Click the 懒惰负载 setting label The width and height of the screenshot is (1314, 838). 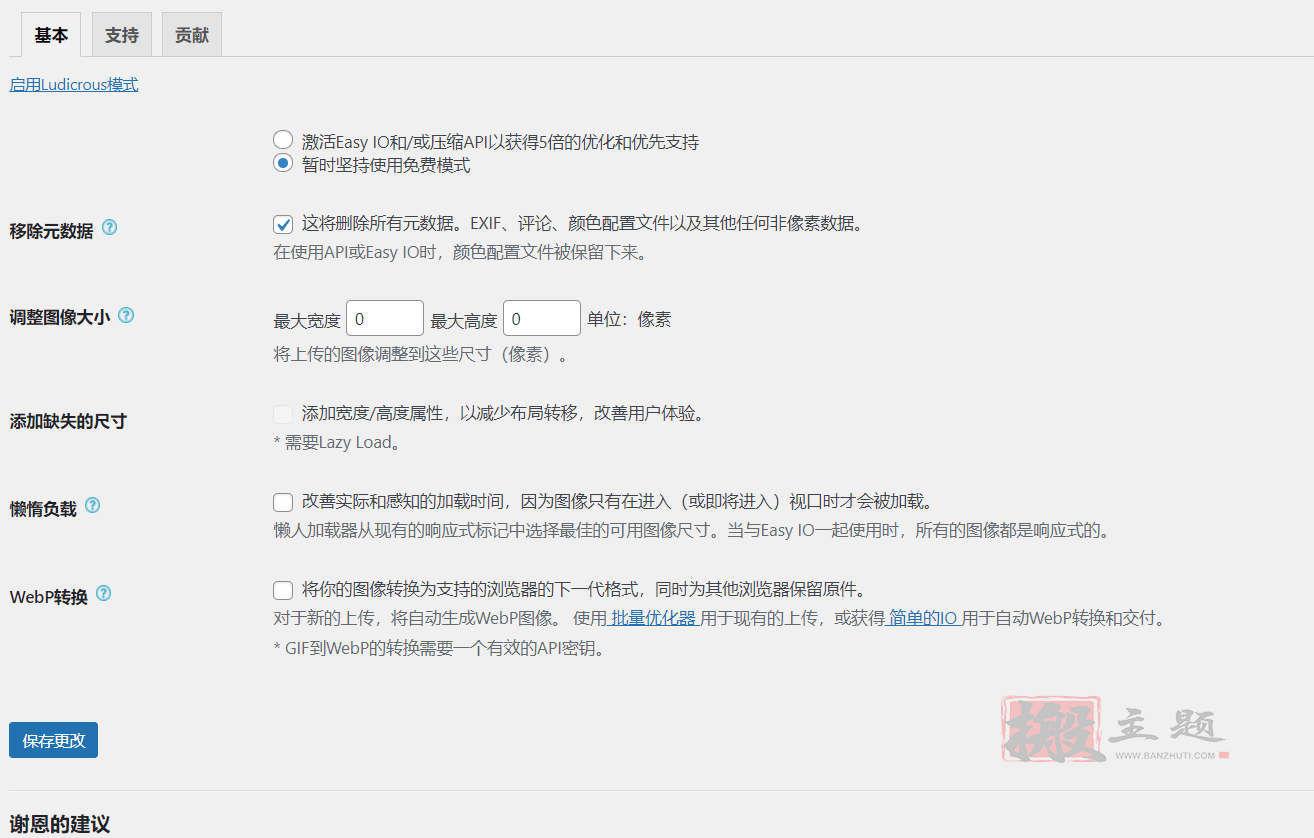pyautogui.click(x=43, y=509)
